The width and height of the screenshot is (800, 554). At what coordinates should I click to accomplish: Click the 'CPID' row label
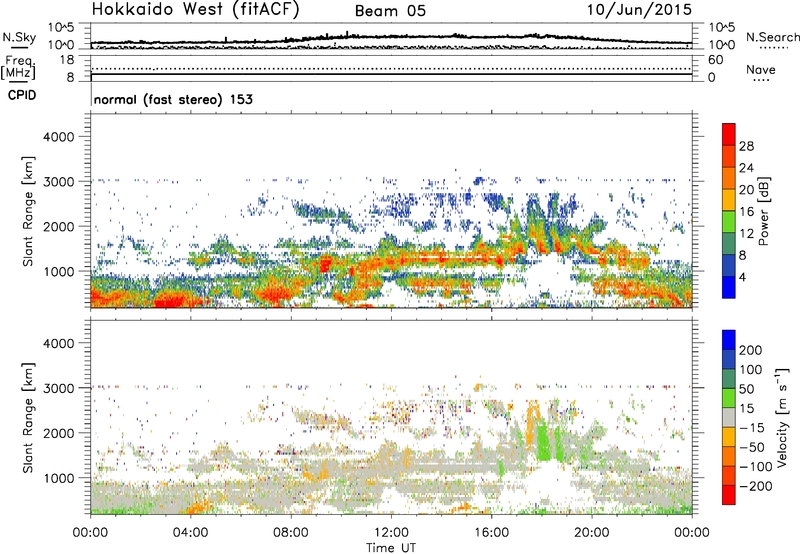click(22, 95)
